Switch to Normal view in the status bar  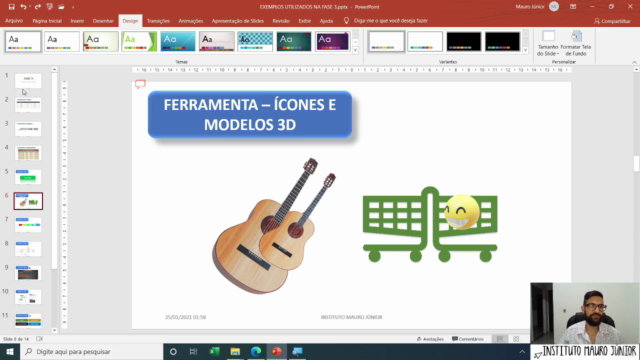click(500, 339)
